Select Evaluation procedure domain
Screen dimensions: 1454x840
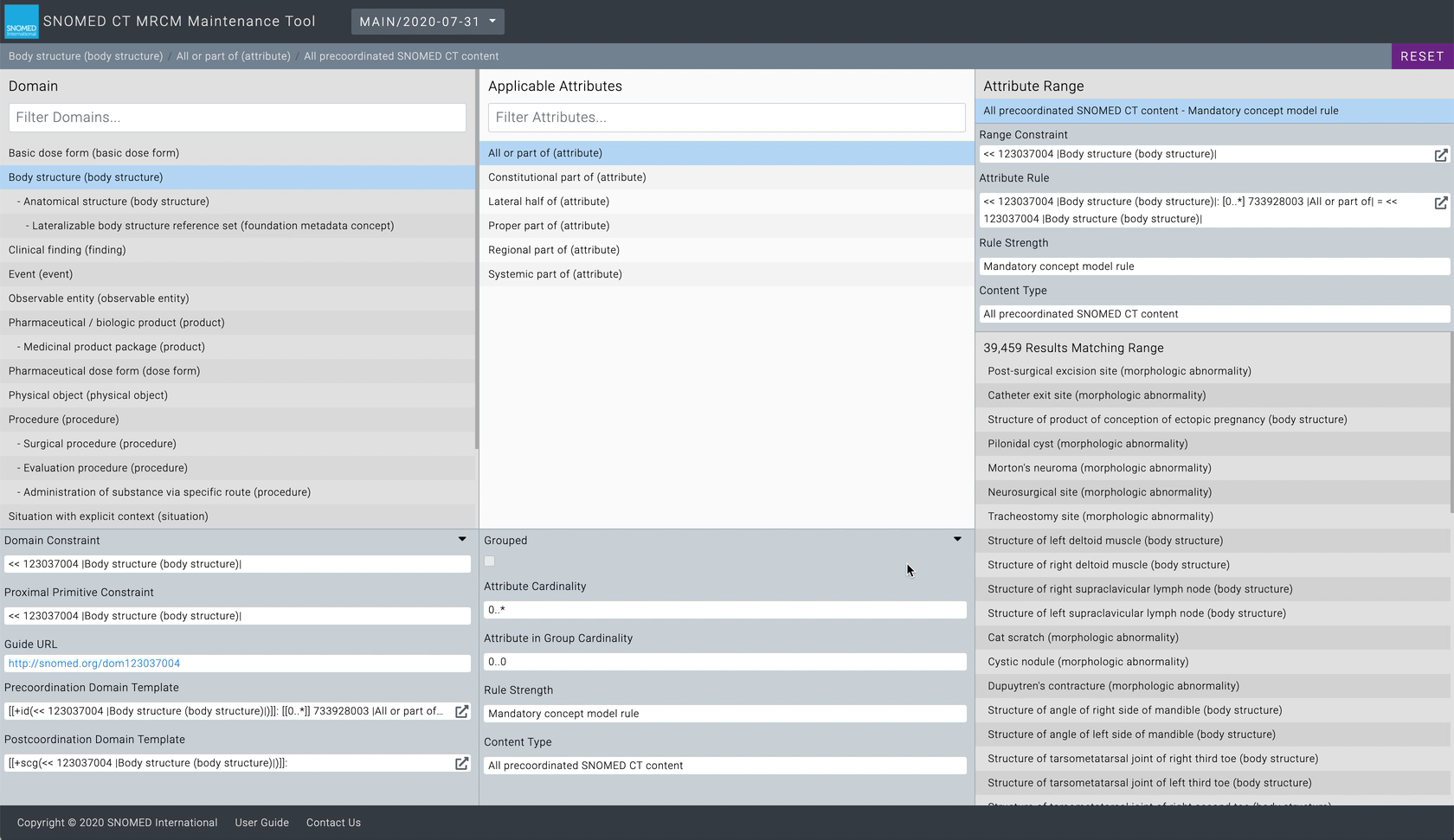(x=237, y=468)
